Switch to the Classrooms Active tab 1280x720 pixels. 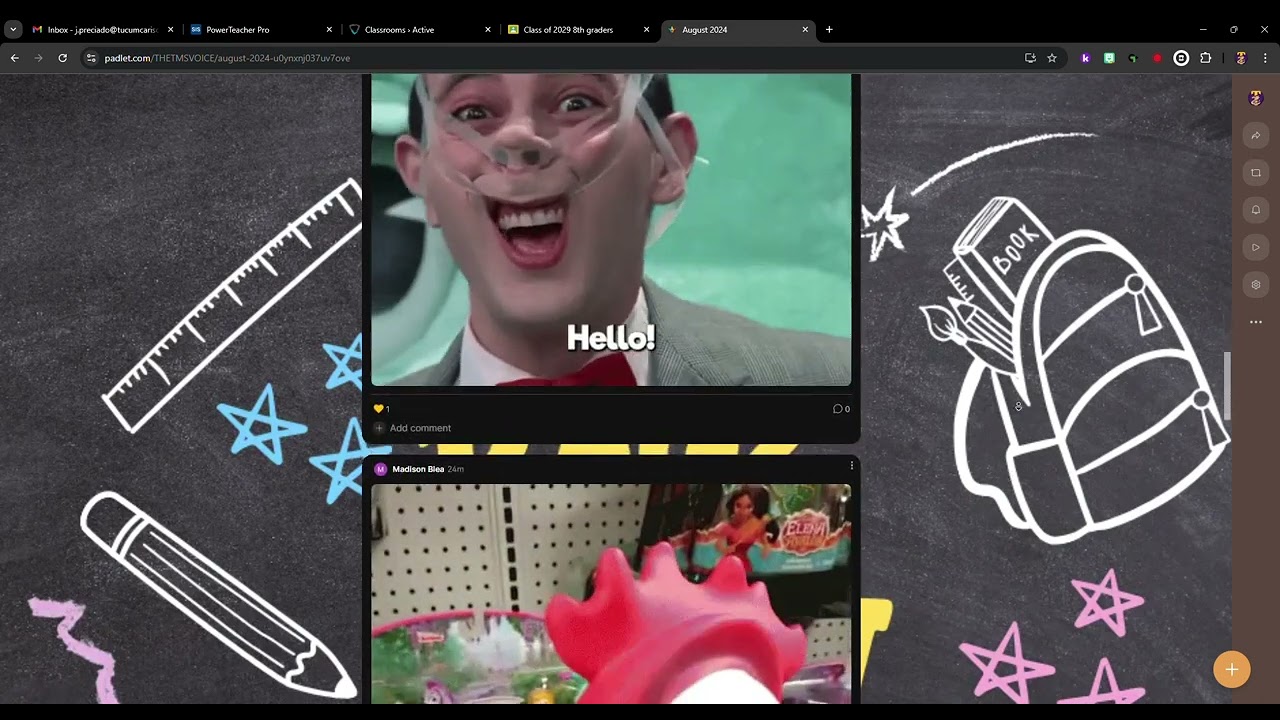pos(418,30)
